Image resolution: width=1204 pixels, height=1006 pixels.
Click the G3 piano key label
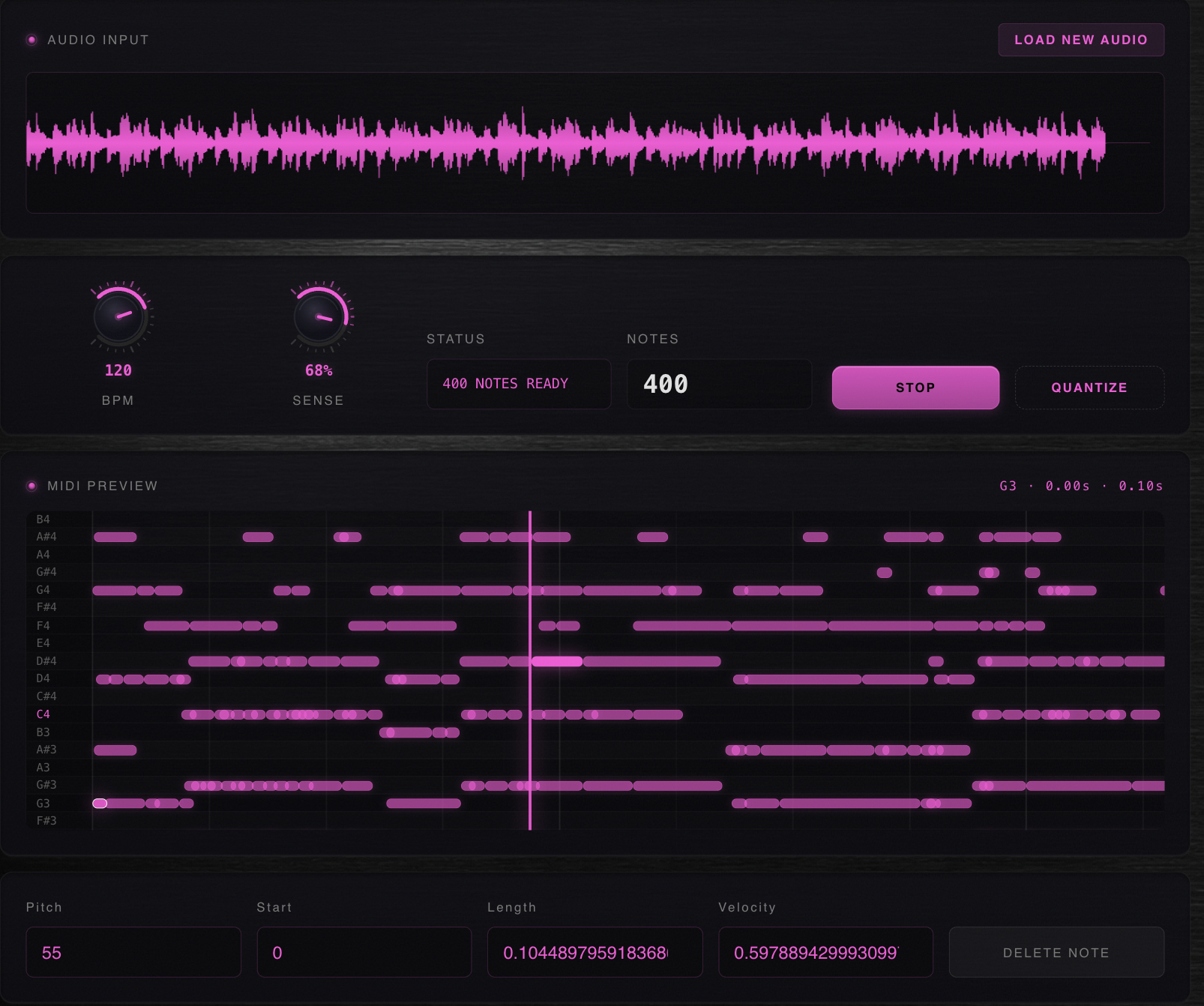click(43, 804)
